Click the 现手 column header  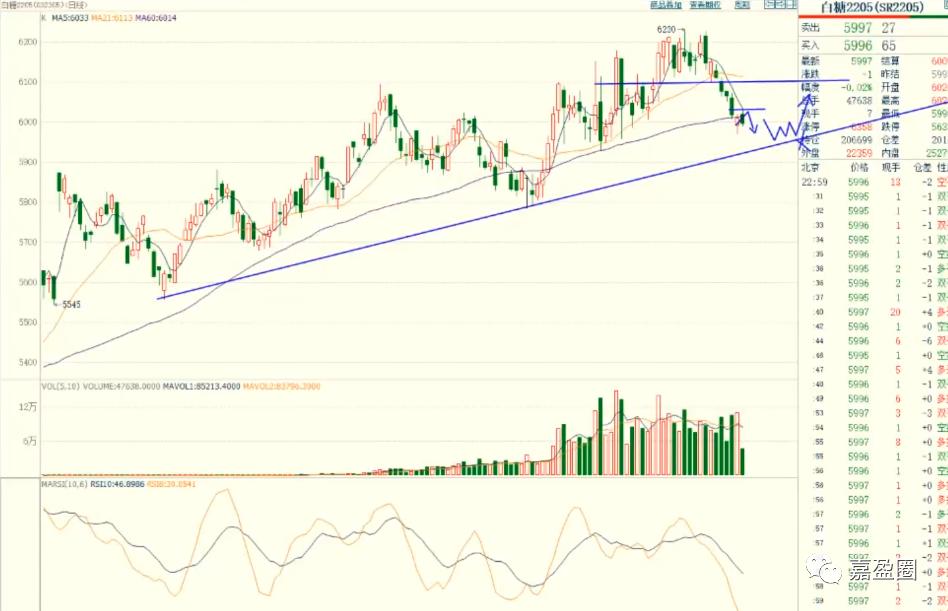[891, 167]
